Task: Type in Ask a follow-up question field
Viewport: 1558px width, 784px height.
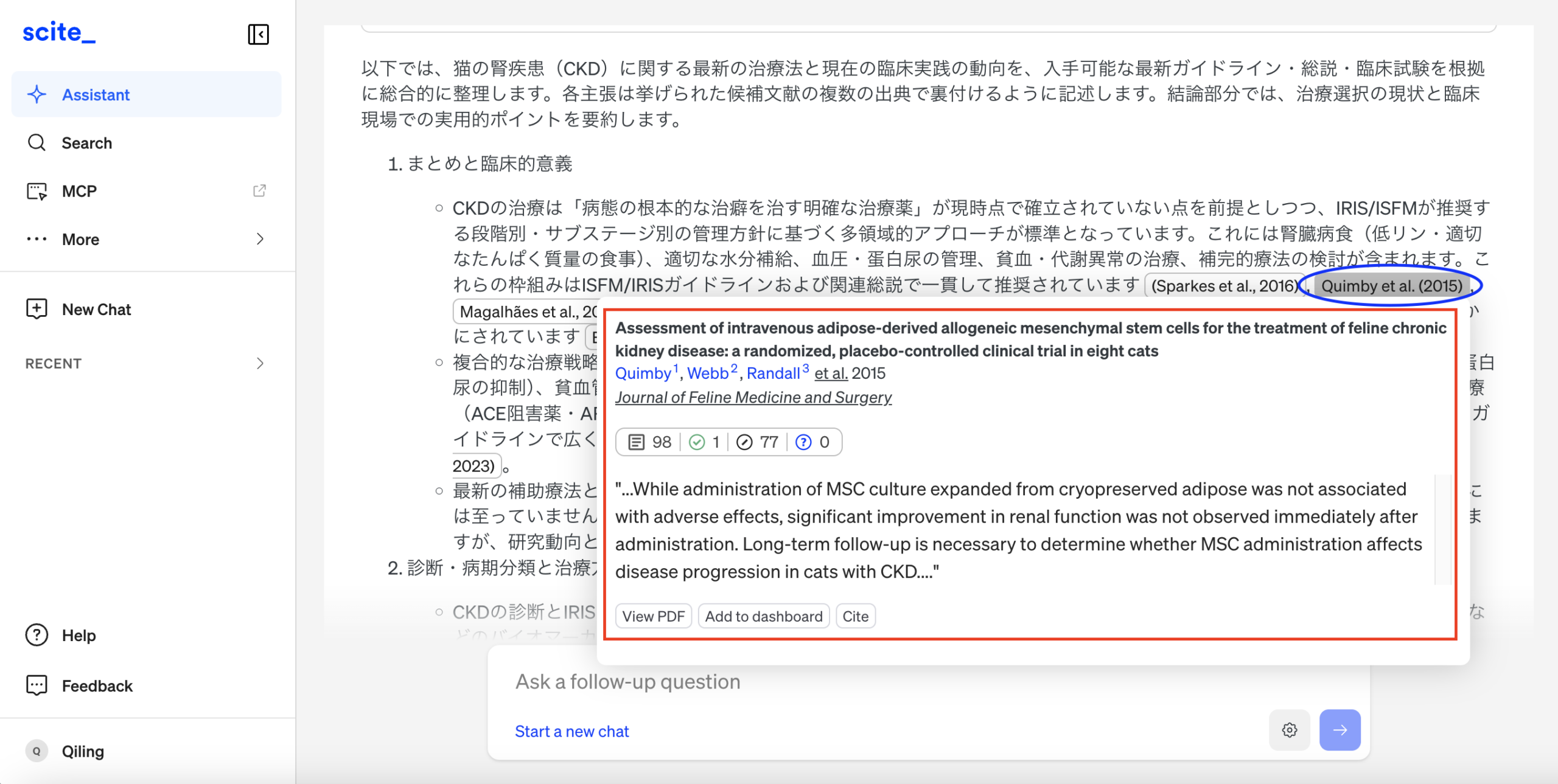Action: coord(852,682)
